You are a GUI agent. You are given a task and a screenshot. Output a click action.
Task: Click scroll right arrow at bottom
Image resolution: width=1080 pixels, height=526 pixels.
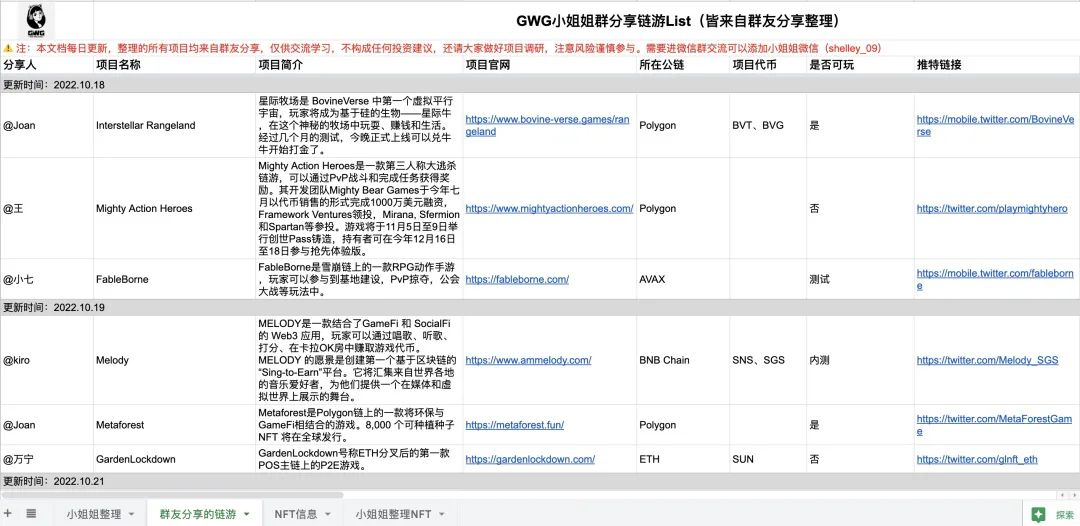1073,495
